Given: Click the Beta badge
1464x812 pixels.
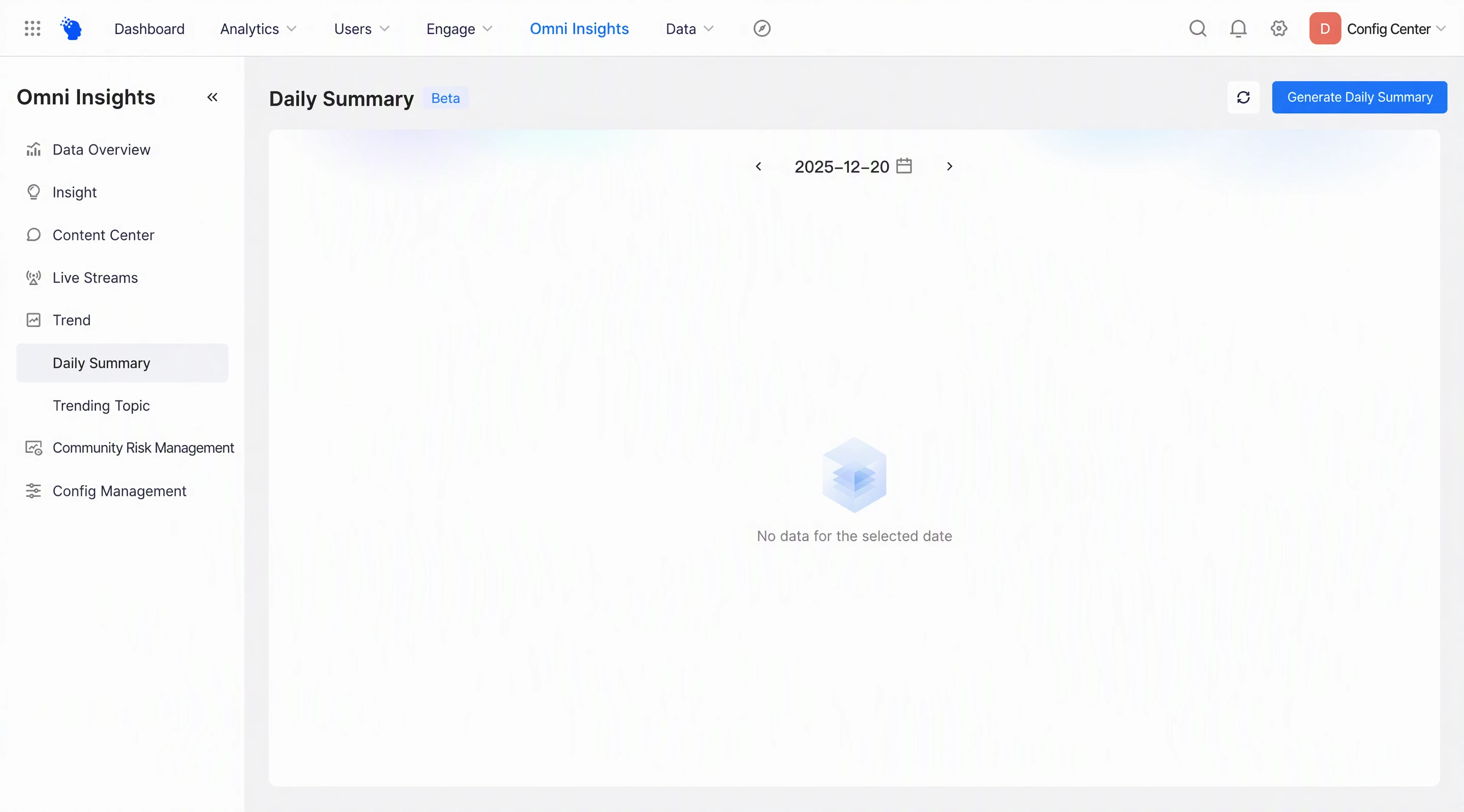Looking at the screenshot, I should (x=445, y=98).
